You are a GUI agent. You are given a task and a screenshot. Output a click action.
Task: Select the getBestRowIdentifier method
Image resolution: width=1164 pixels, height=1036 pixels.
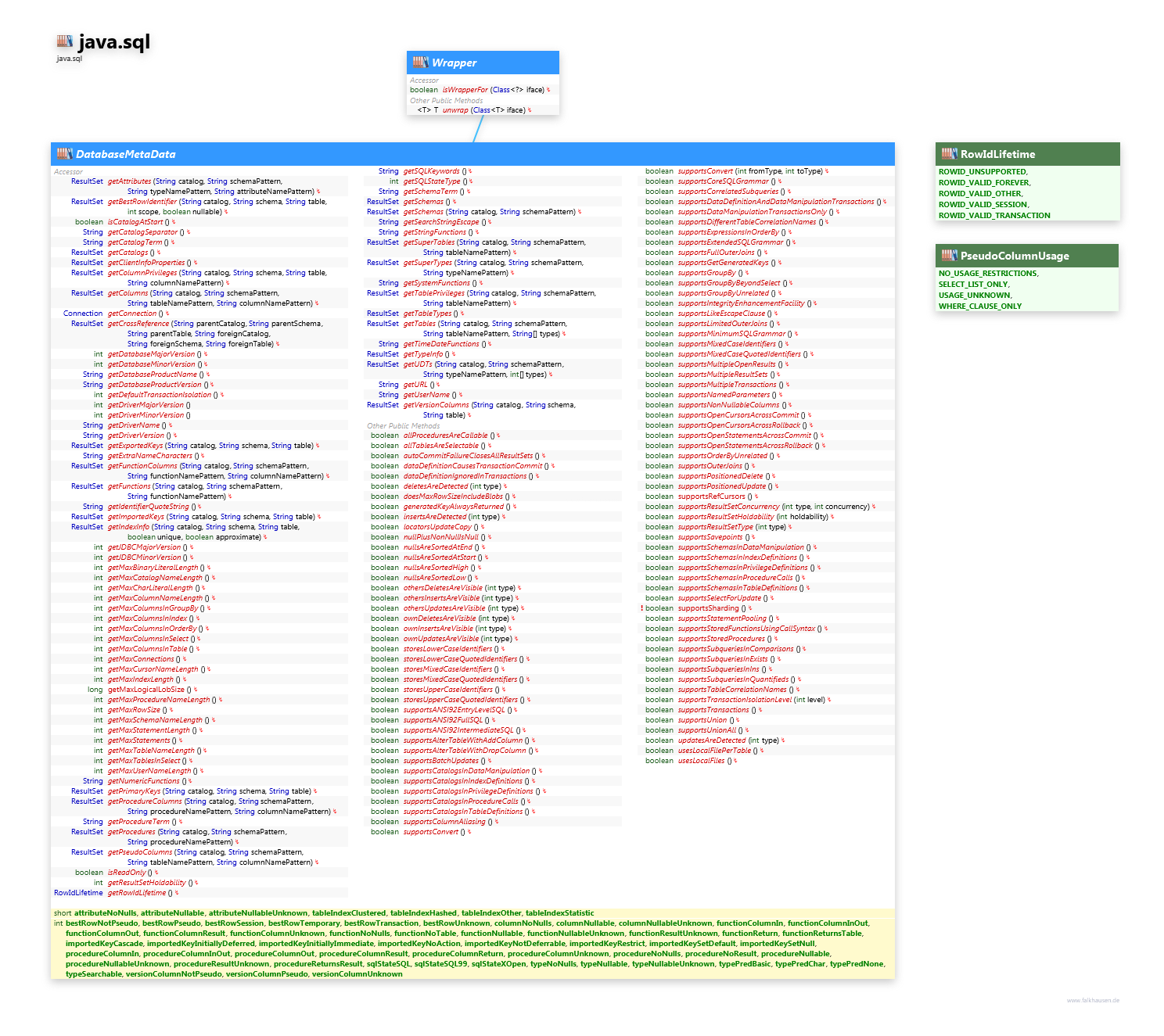pos(142,202)
